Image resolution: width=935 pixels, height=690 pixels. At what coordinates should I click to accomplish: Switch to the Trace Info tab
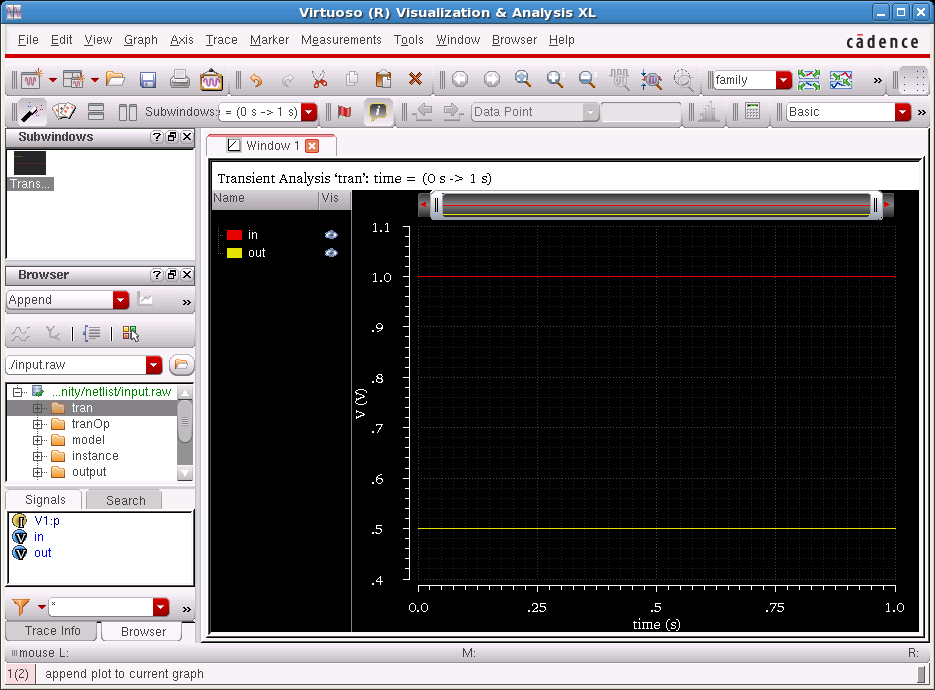(53, 631)
